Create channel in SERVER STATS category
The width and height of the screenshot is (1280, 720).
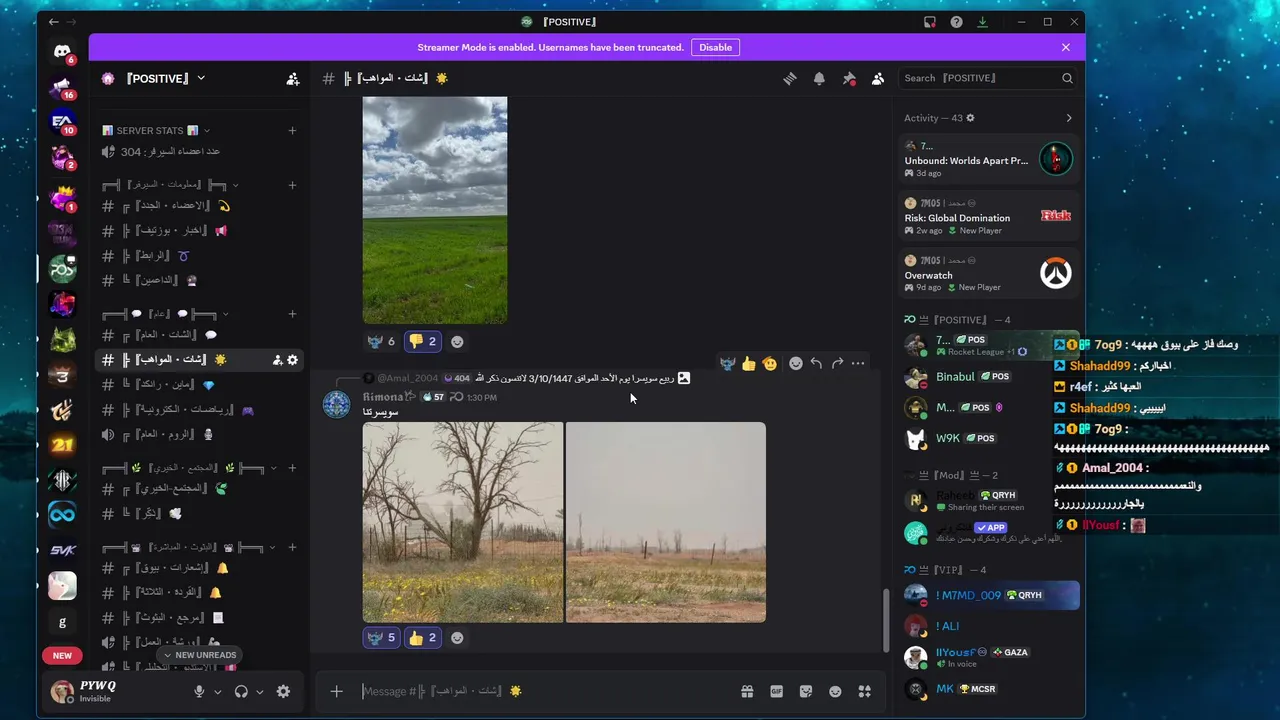pyautogui.click(x=292, y=130)
